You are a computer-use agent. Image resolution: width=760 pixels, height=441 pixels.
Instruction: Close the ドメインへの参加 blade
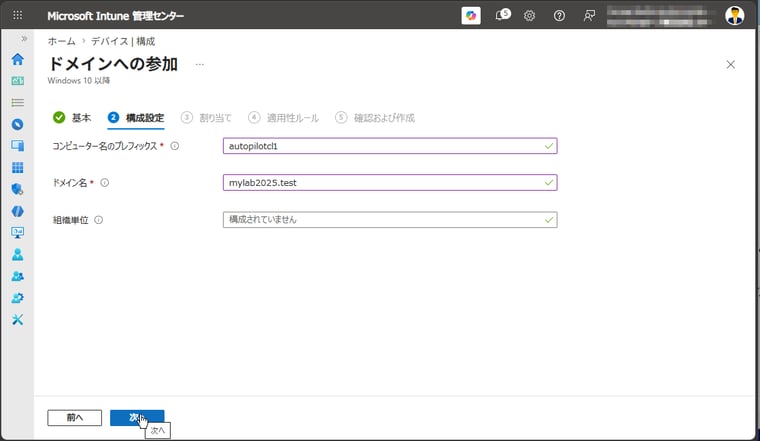coord(730,64)
